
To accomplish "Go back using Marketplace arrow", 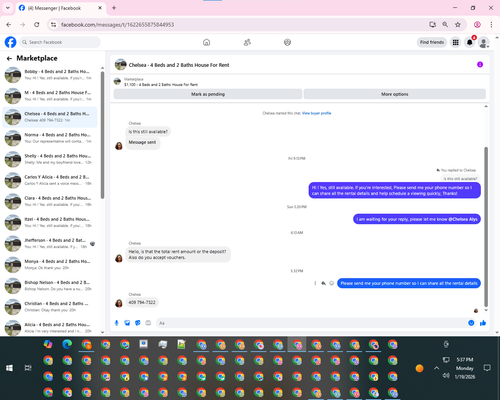I will (9, 58).
